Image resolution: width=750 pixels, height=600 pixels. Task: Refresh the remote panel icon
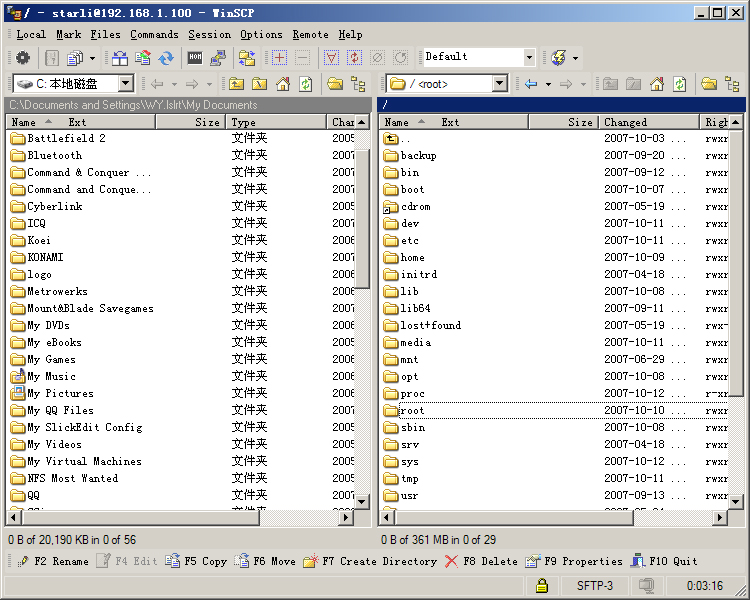(680, 84)
